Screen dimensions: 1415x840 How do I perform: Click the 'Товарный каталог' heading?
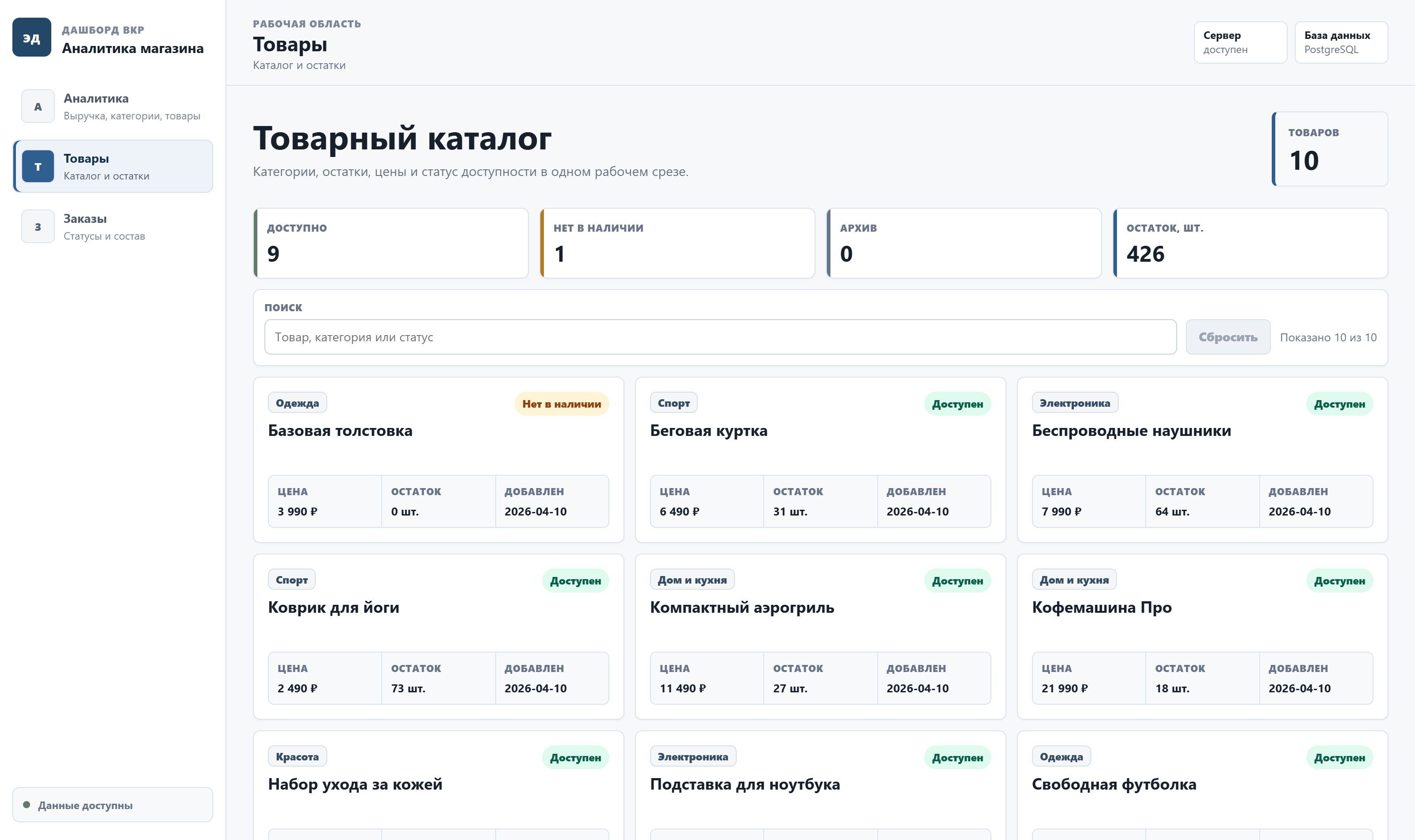click(x=402, y=138)
